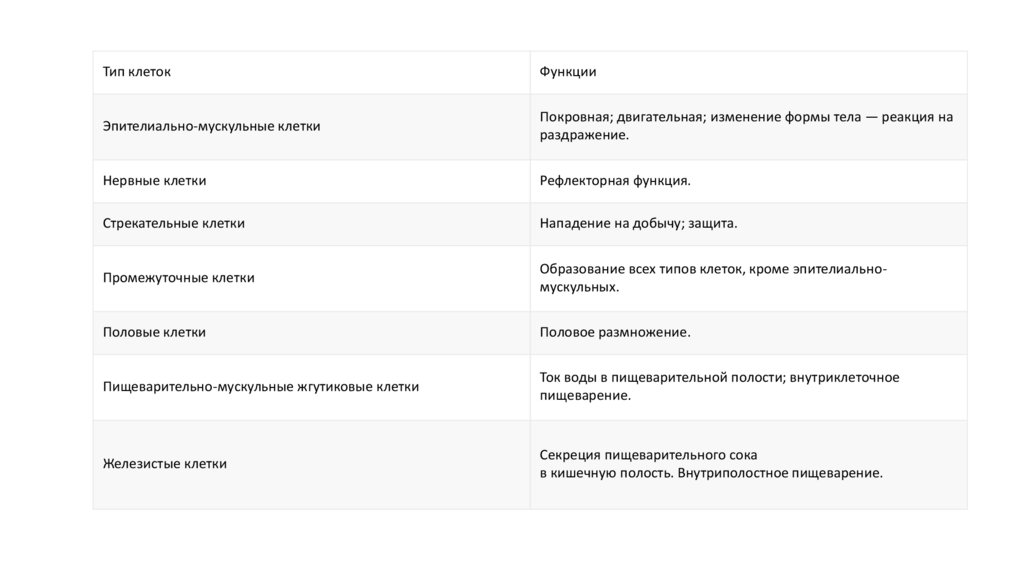Select the 'Пищеварительно-мускульные жгутиковые клетки' cell
Image resolution: width=1024 pixels, height=574 pixels.
261,386
